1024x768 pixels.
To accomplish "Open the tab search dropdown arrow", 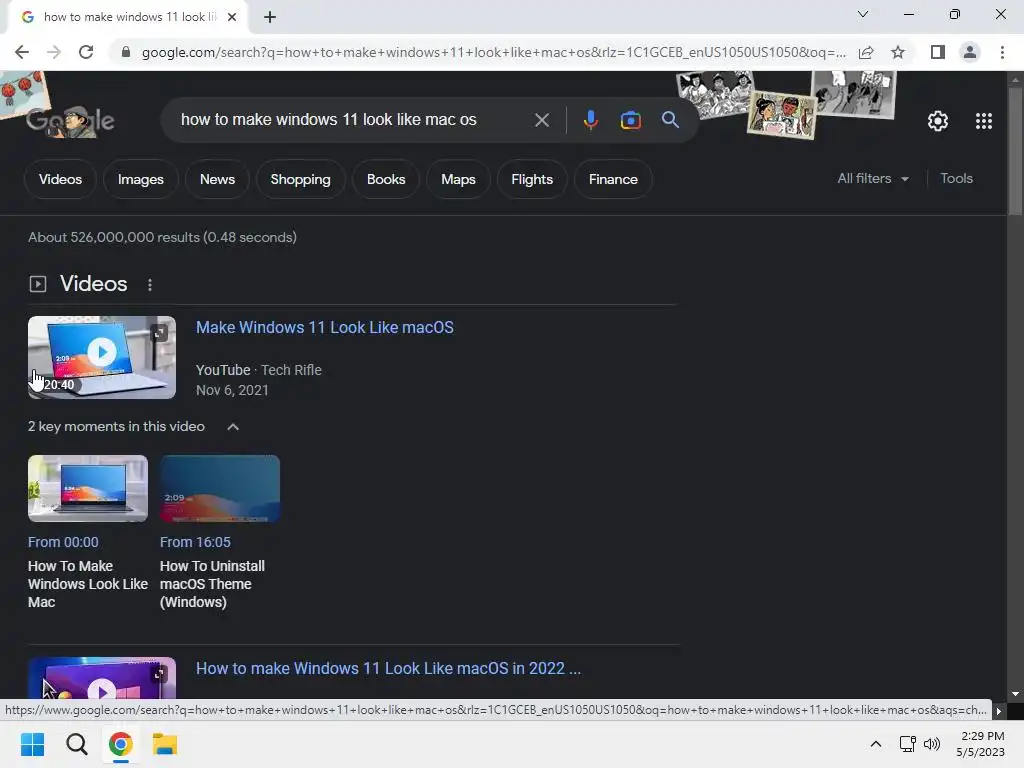I will (863, 14).
